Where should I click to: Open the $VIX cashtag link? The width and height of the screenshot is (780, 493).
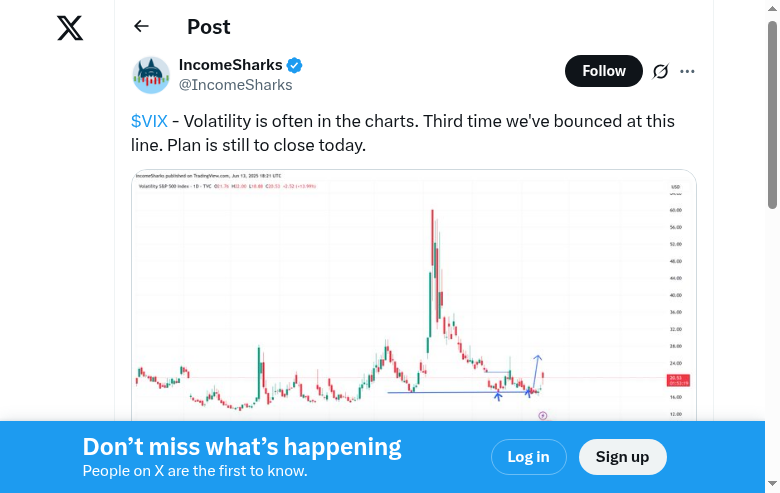pyautogui.click(x=149, y=121)
